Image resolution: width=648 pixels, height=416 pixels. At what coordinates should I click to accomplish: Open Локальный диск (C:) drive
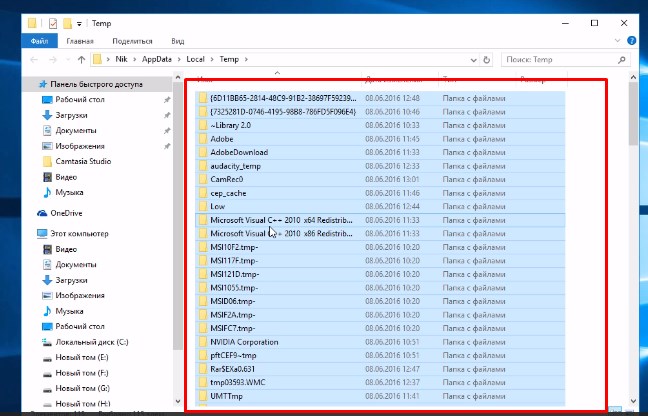click(92, 342)
